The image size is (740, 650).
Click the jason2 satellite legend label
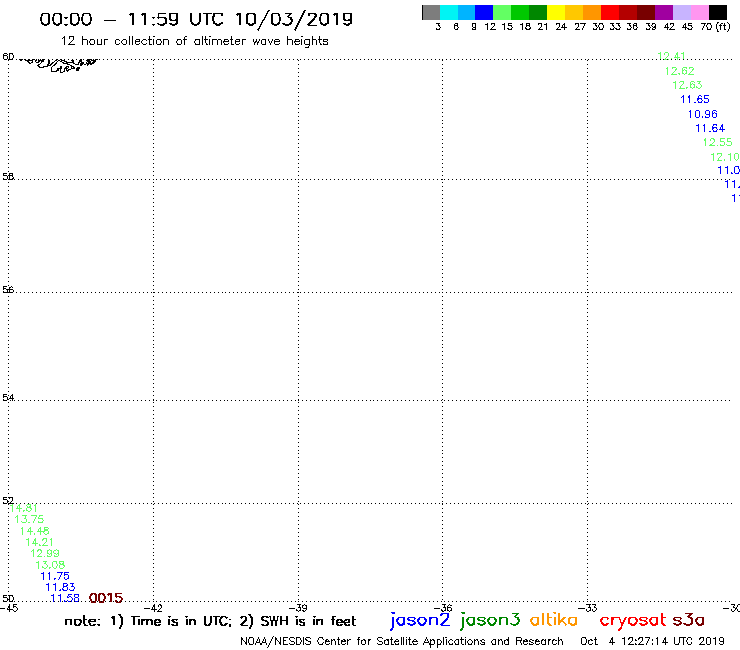coord(420,620)
